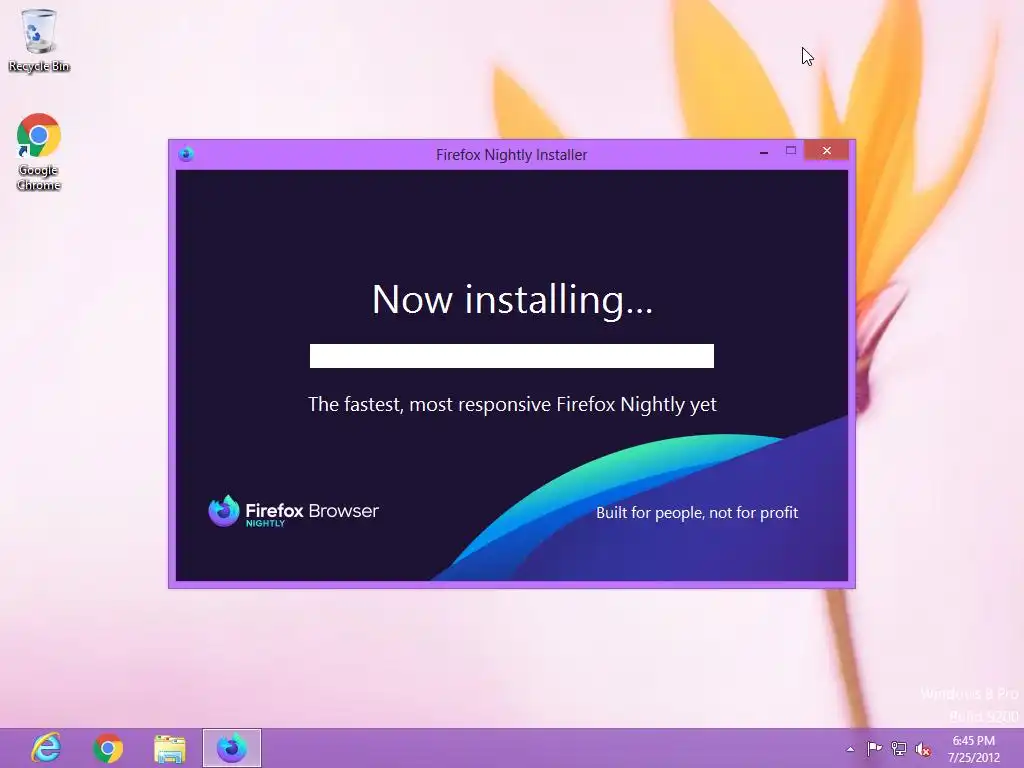Viewport: 1024px width, 768px height.
Task: Click the muted volume tray icon
Action: pyautogui.click(x=923, y=749)
